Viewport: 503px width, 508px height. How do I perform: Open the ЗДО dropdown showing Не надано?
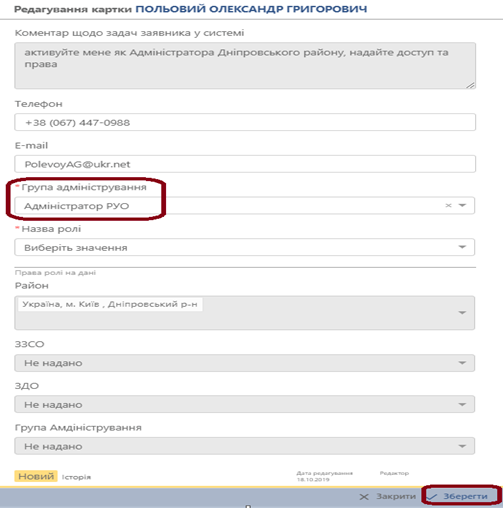[244, 404]
